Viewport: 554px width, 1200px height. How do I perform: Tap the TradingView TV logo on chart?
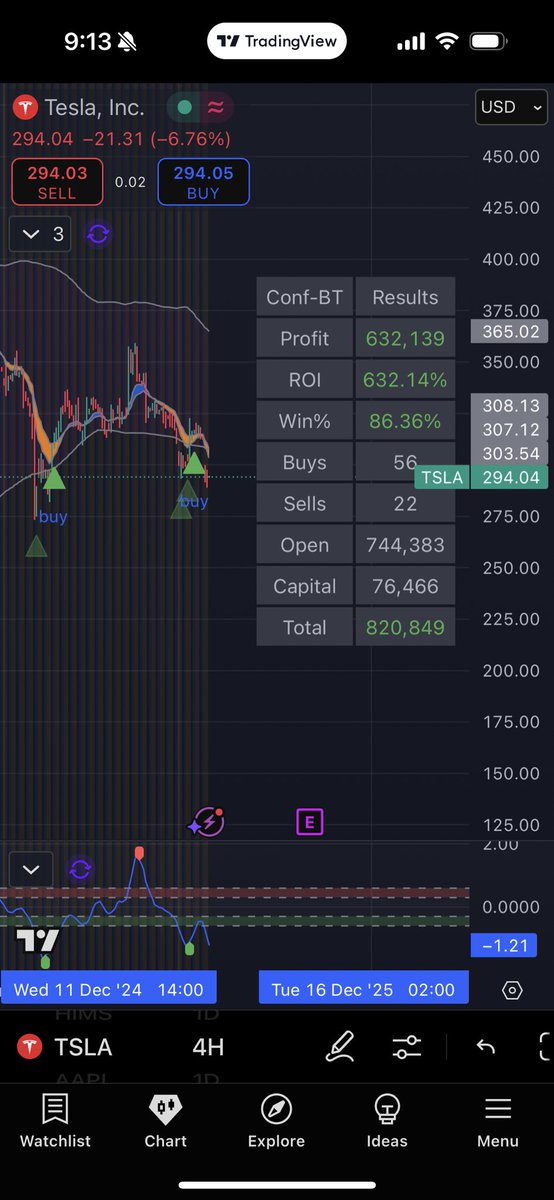pos(38,940)
